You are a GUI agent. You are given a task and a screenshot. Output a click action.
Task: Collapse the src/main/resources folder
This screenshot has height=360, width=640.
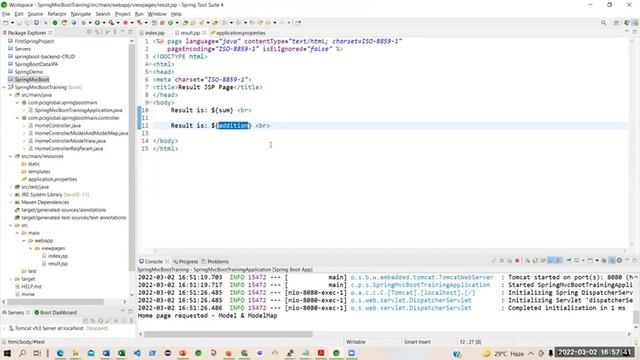[x=11, y=156]
